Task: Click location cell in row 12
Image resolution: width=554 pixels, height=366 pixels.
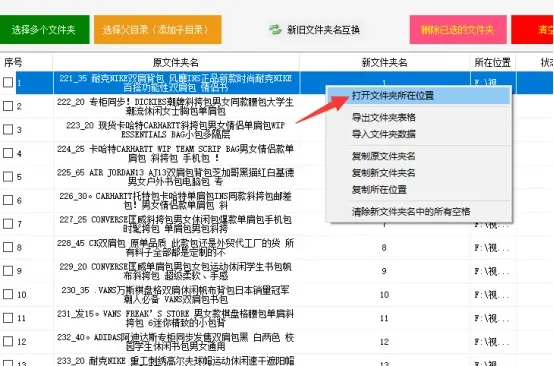Action: (x=493, y=342)
